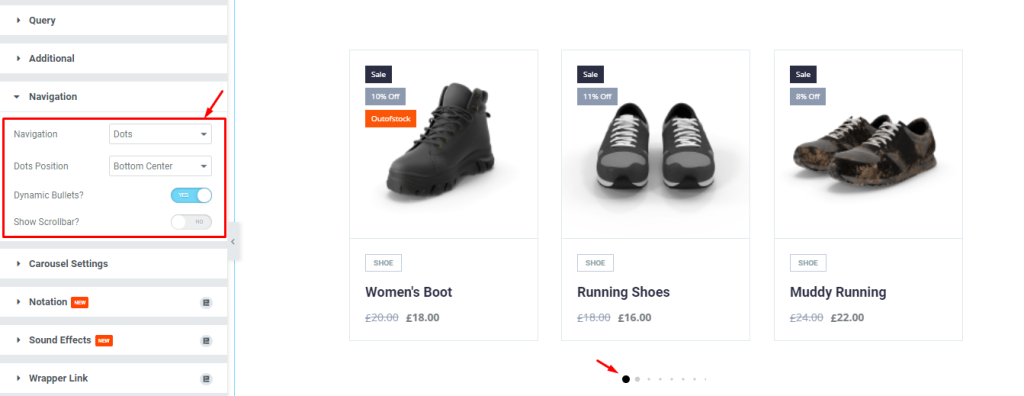Viewport: 1024px width, 396px height.
Task: Click the Wrapper Link section's icon badge
Action: [x=206, y=378]
